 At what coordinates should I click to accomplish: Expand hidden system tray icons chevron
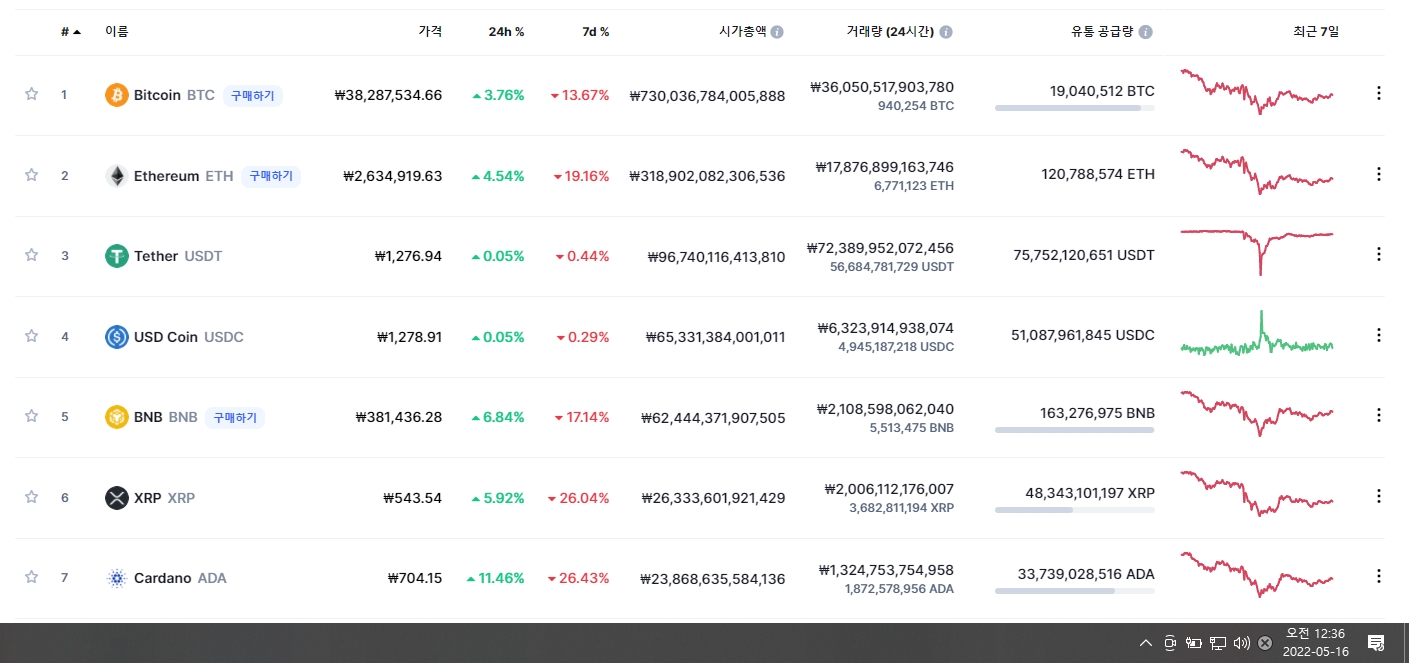click(1146, 643)
